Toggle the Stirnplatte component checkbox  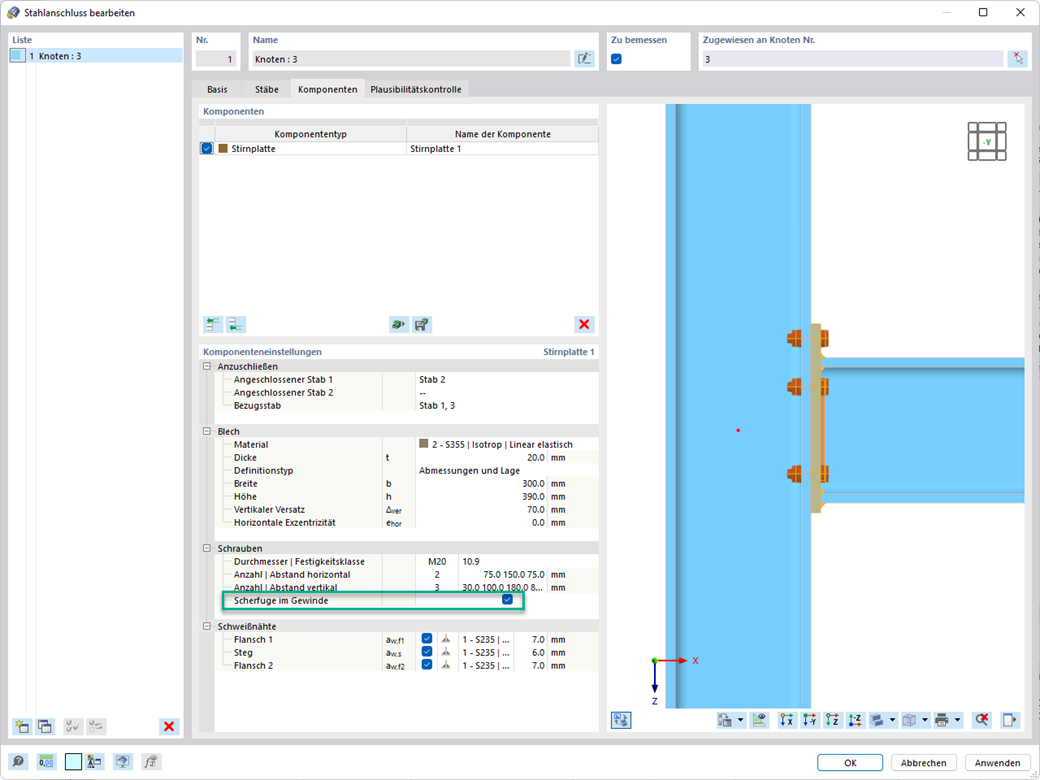tap(207, 149)
